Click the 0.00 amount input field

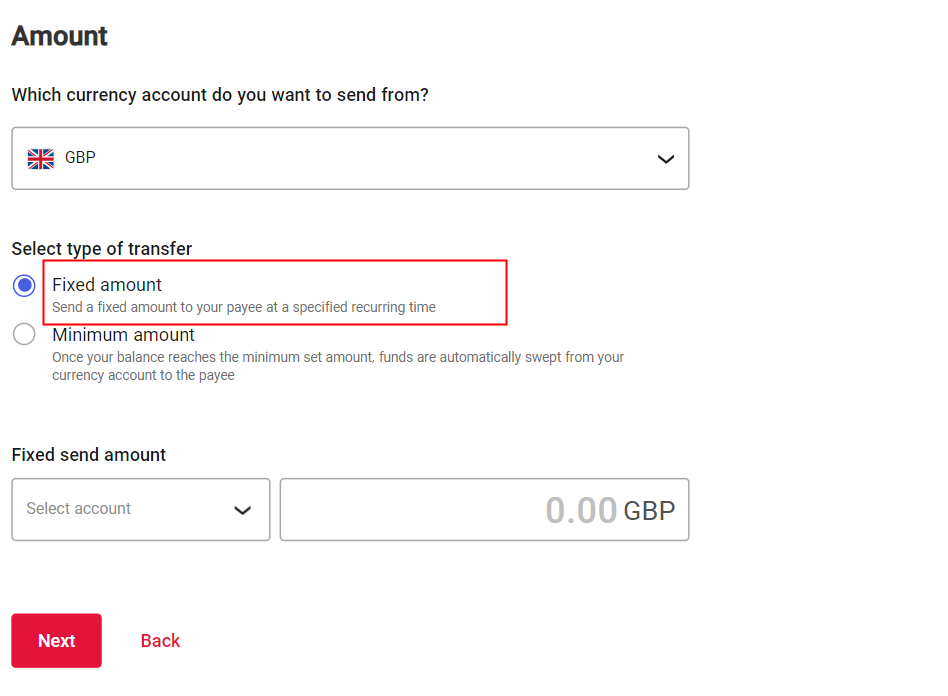point(450,510)
